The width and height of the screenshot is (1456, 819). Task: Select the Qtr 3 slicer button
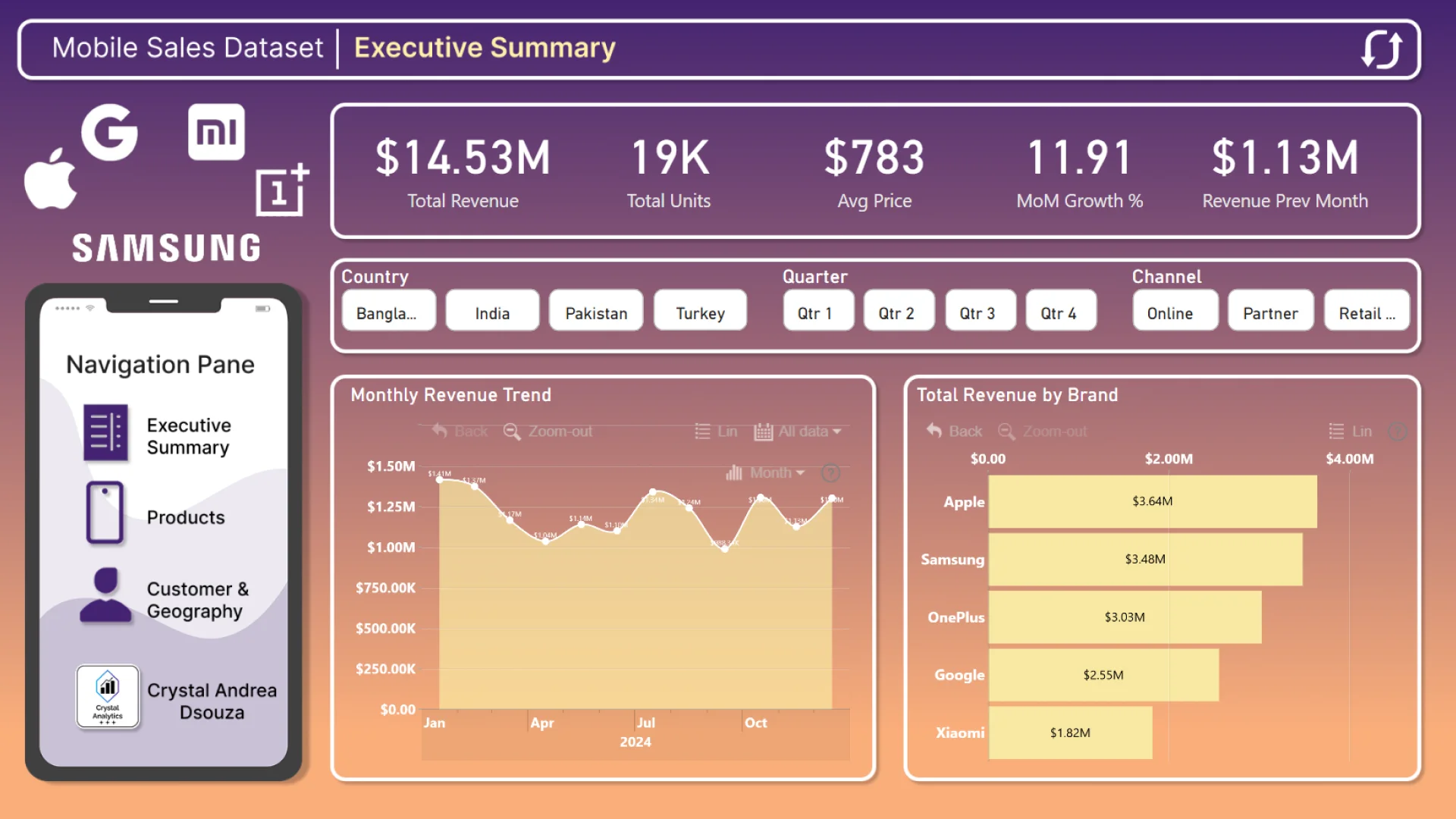pos(981,310)
